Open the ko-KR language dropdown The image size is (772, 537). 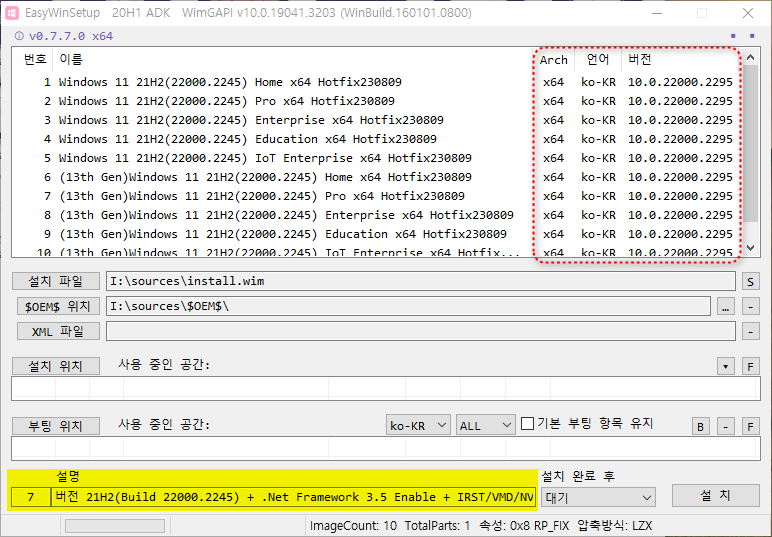click(418, 425)
